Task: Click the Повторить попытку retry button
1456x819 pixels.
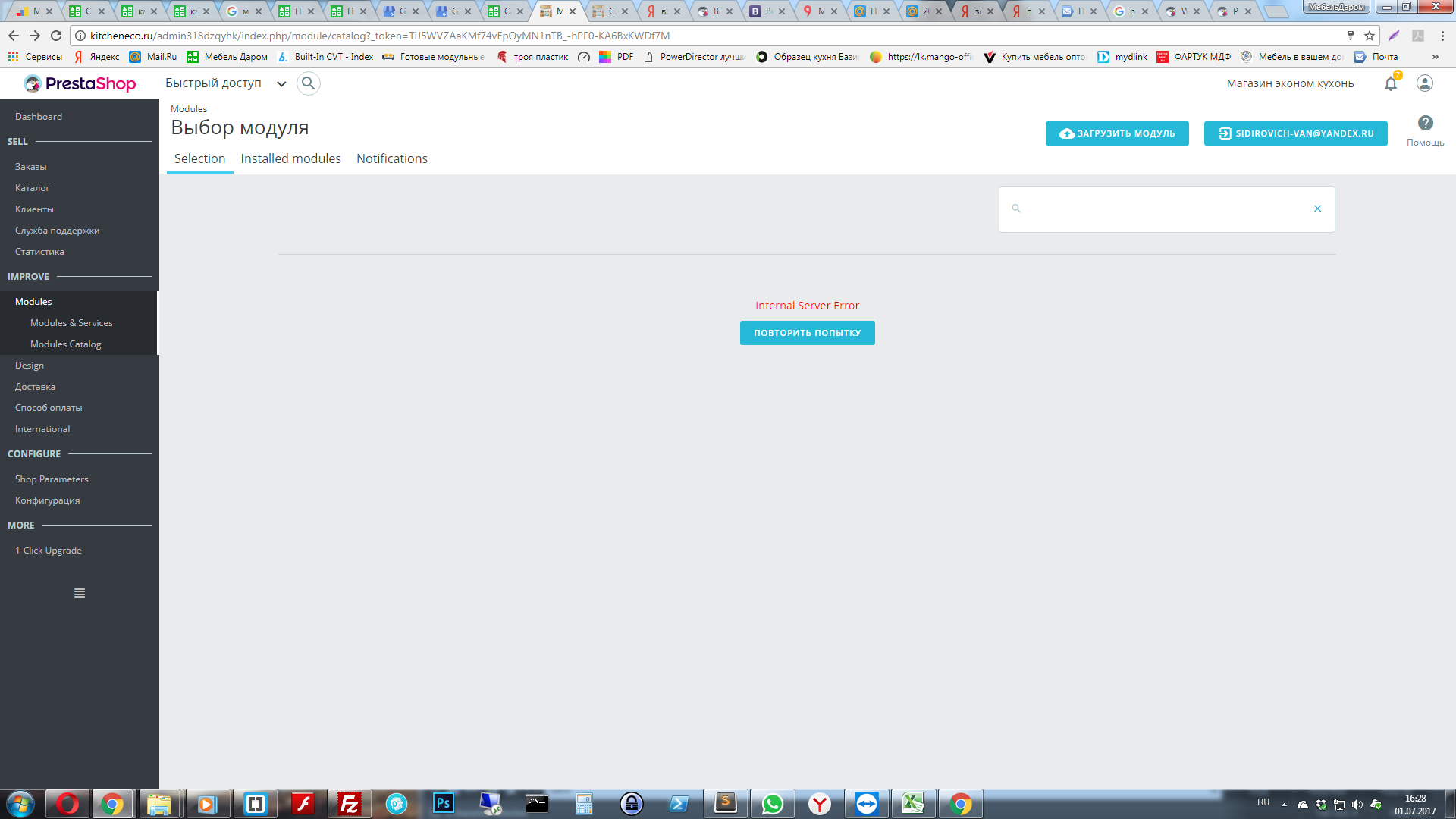Action: pyautogui.click(x=807, y=333)
